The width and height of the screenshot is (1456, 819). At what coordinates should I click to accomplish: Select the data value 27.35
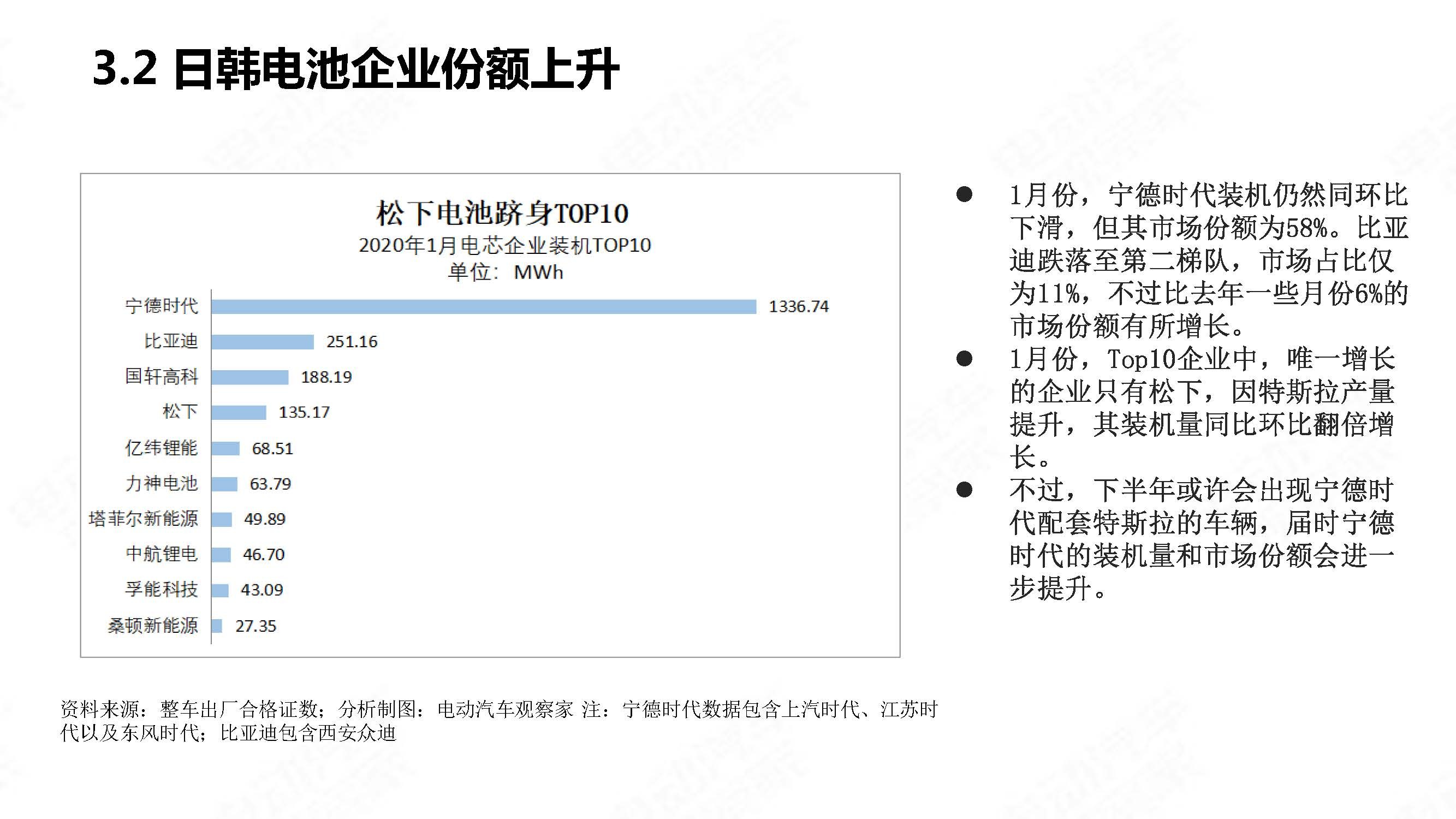255,626
